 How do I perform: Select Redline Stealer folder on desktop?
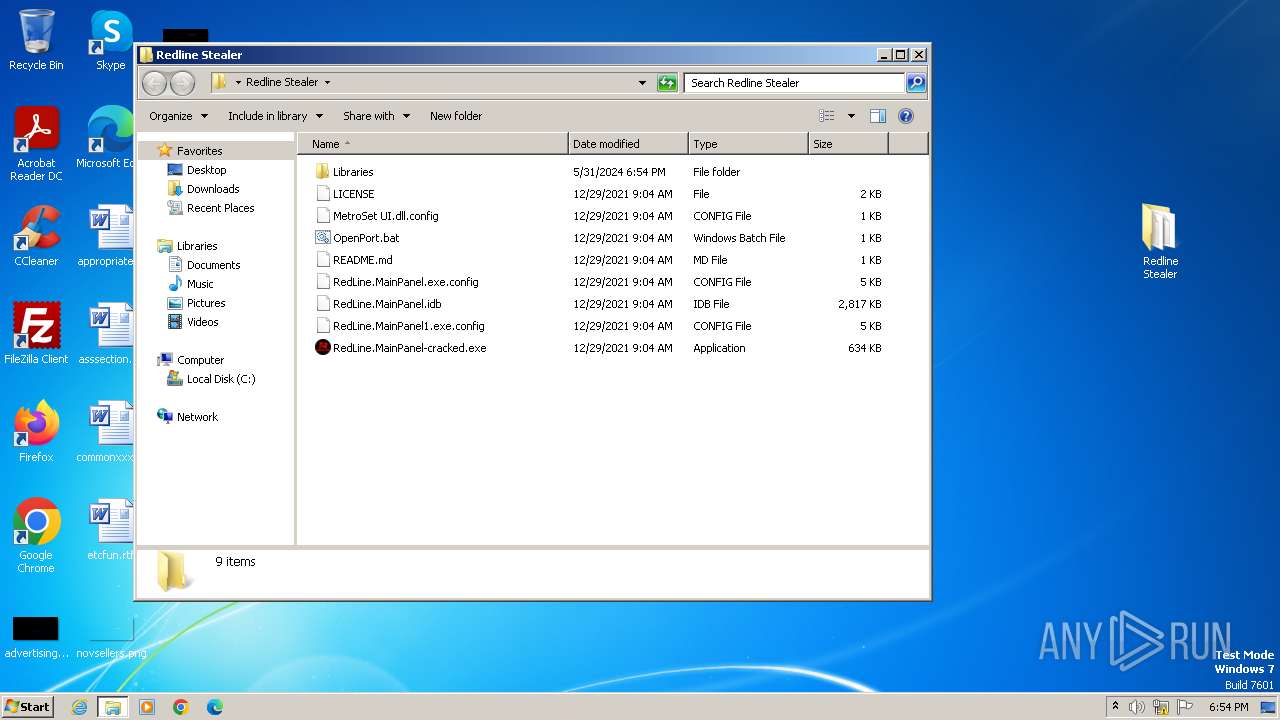1160,241
